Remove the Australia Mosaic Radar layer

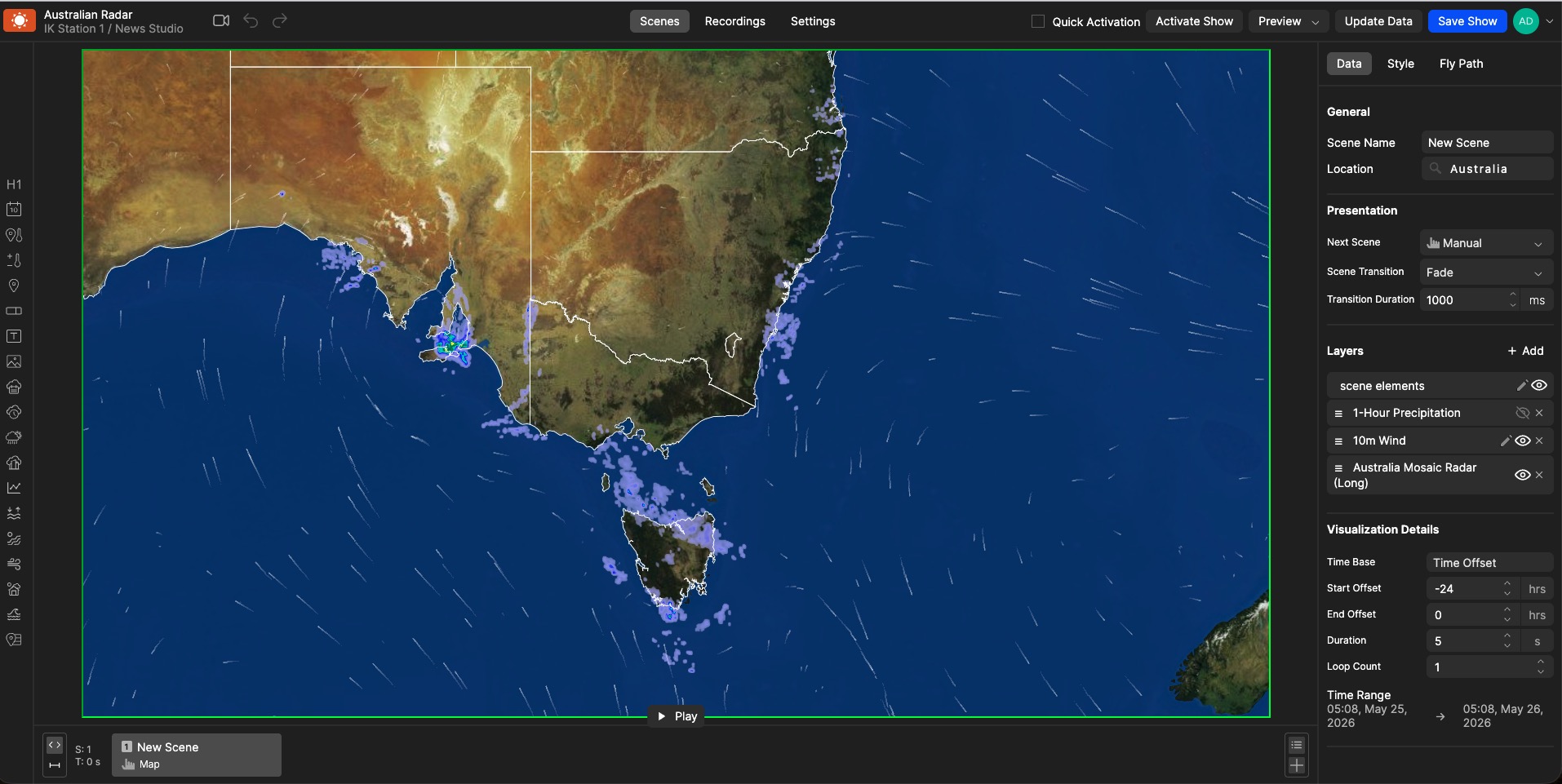coord(1539,475)
